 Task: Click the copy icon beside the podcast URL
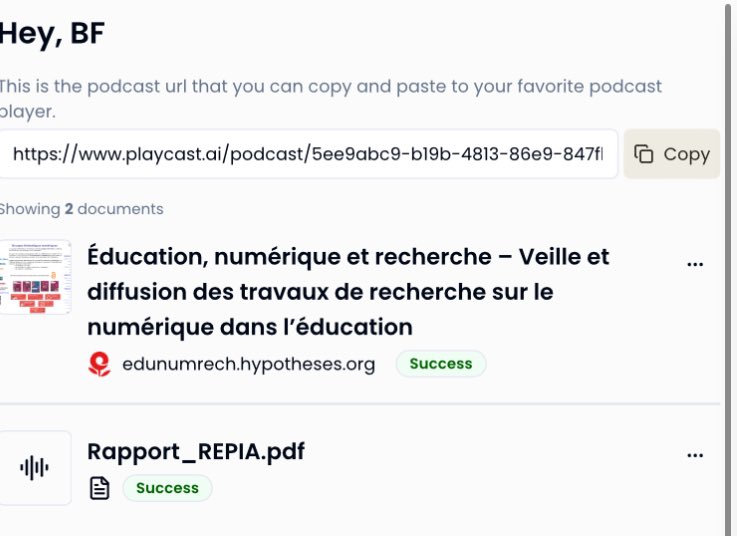[645, 154]
